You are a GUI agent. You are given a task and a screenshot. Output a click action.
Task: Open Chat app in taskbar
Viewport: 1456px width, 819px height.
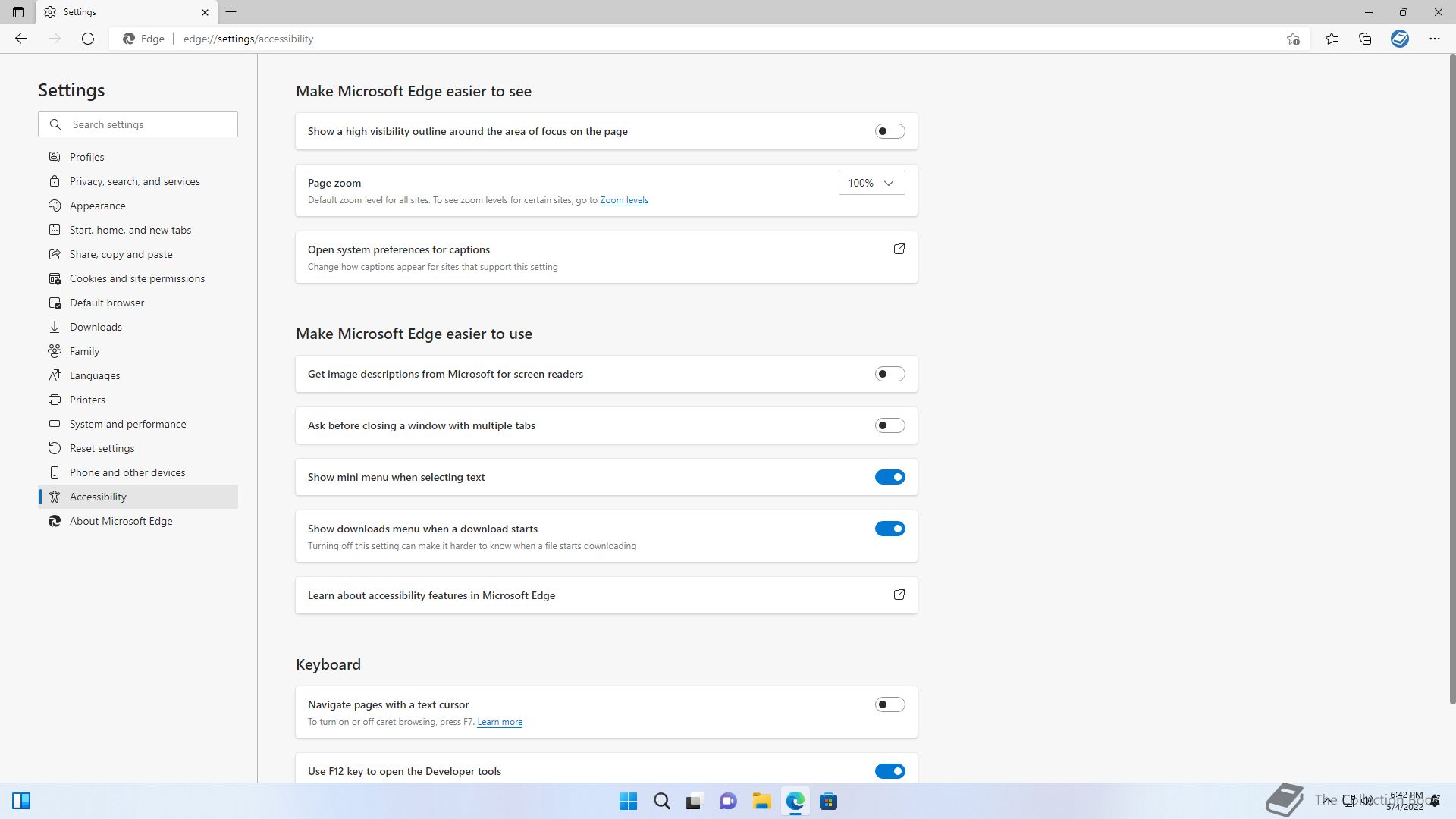click(728, 802)
